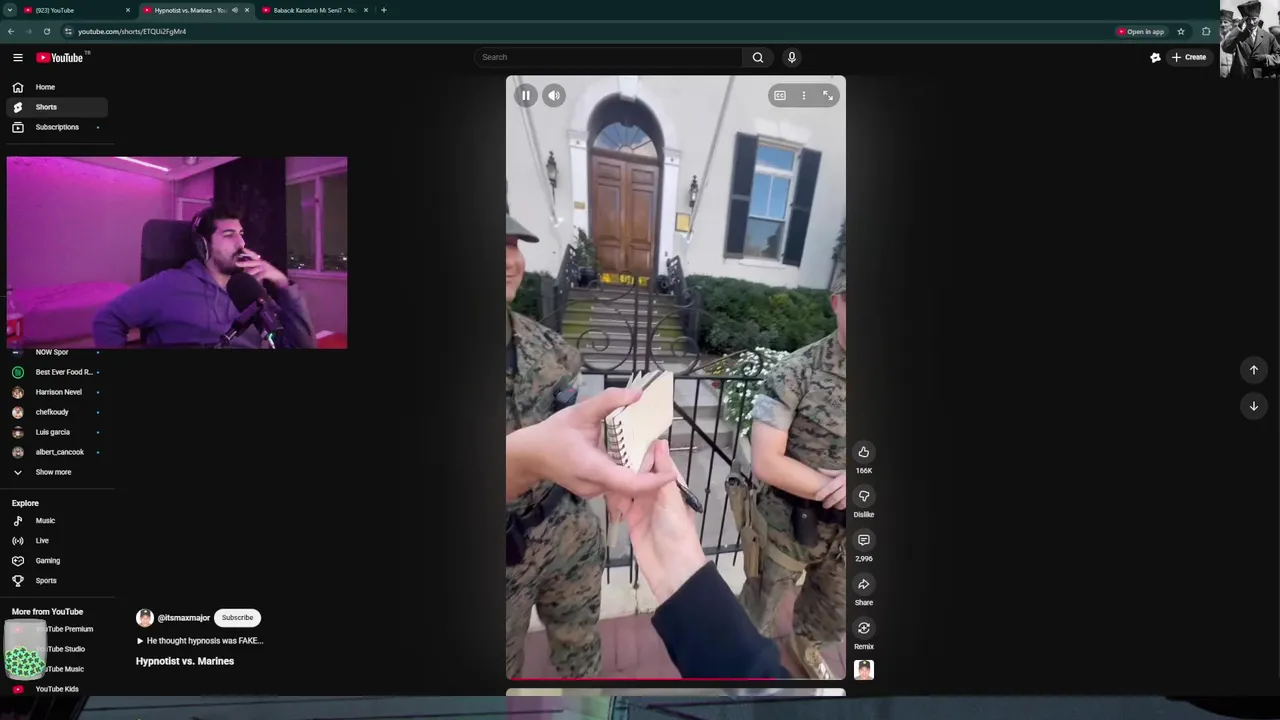1280x720 pixels.
Task: Open Luis garcia channel
Action: pyautogui.click(x=56, y=432)
